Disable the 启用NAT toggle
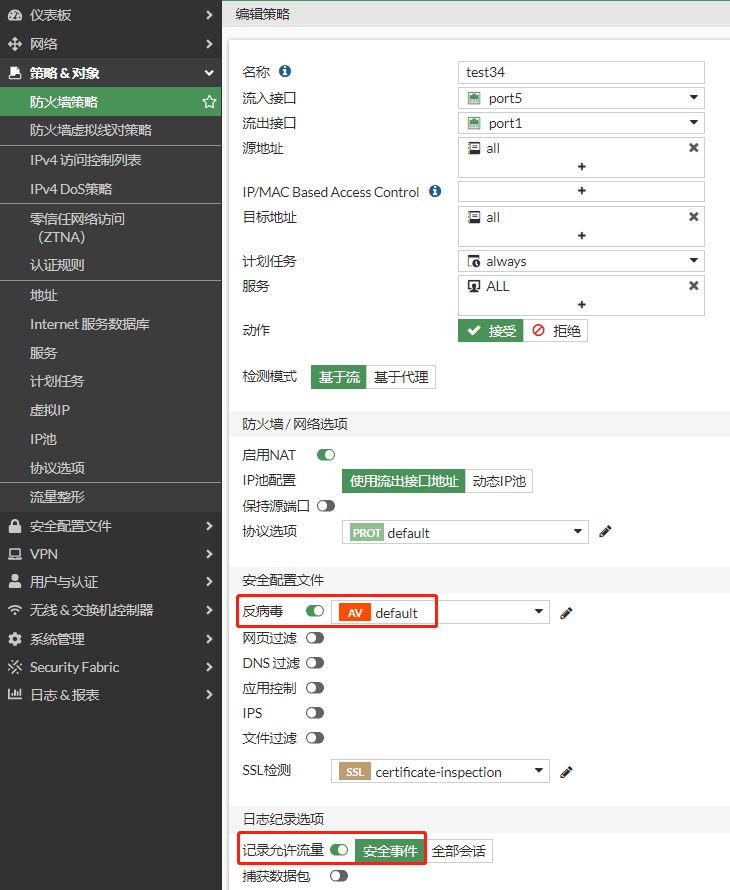This screenshot has height=890, width=730. click(x=326, y=455)
